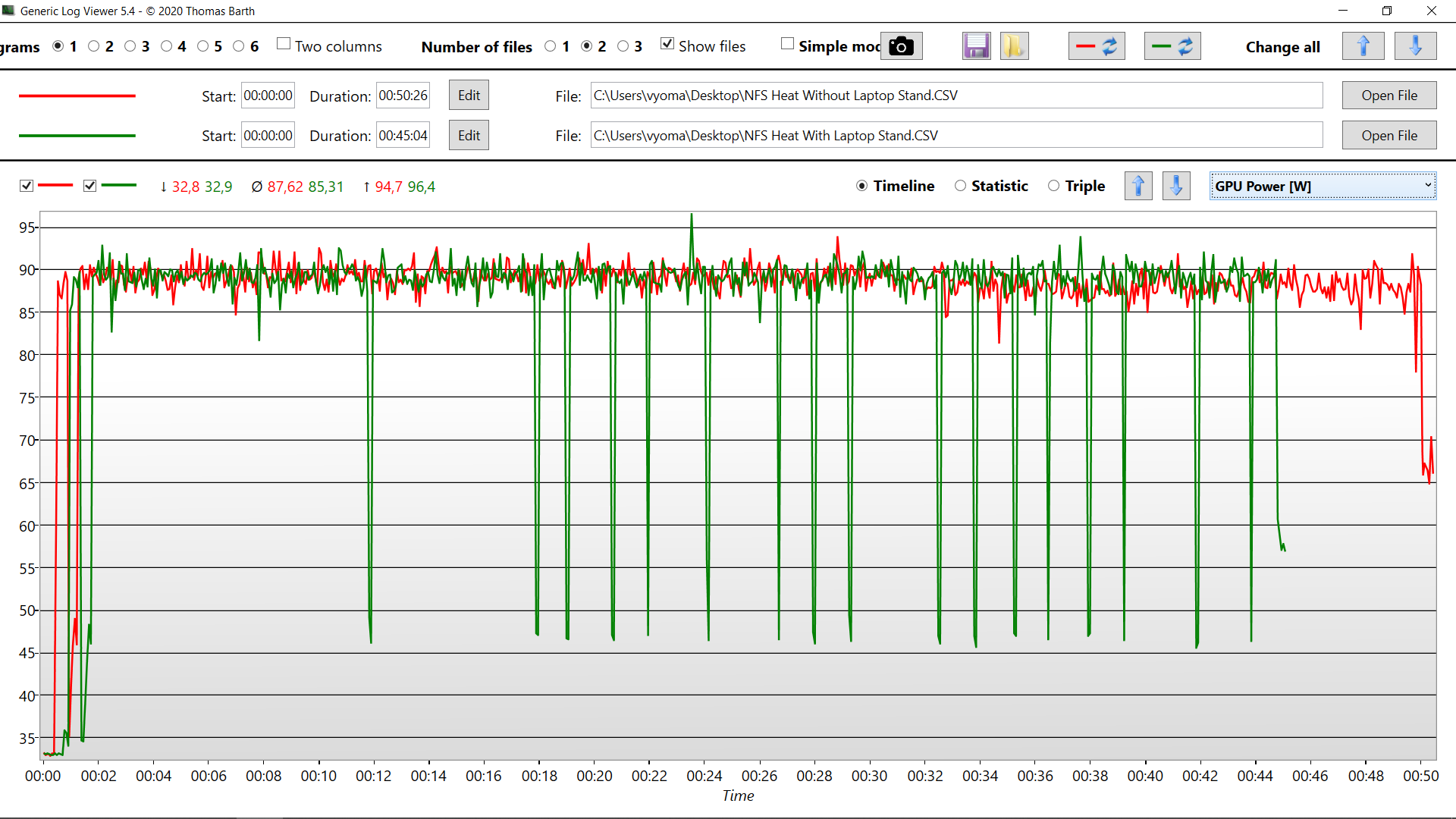Click the red line color sample in the file row
The height and width of the screenshot is (819, 1456).
77,96
